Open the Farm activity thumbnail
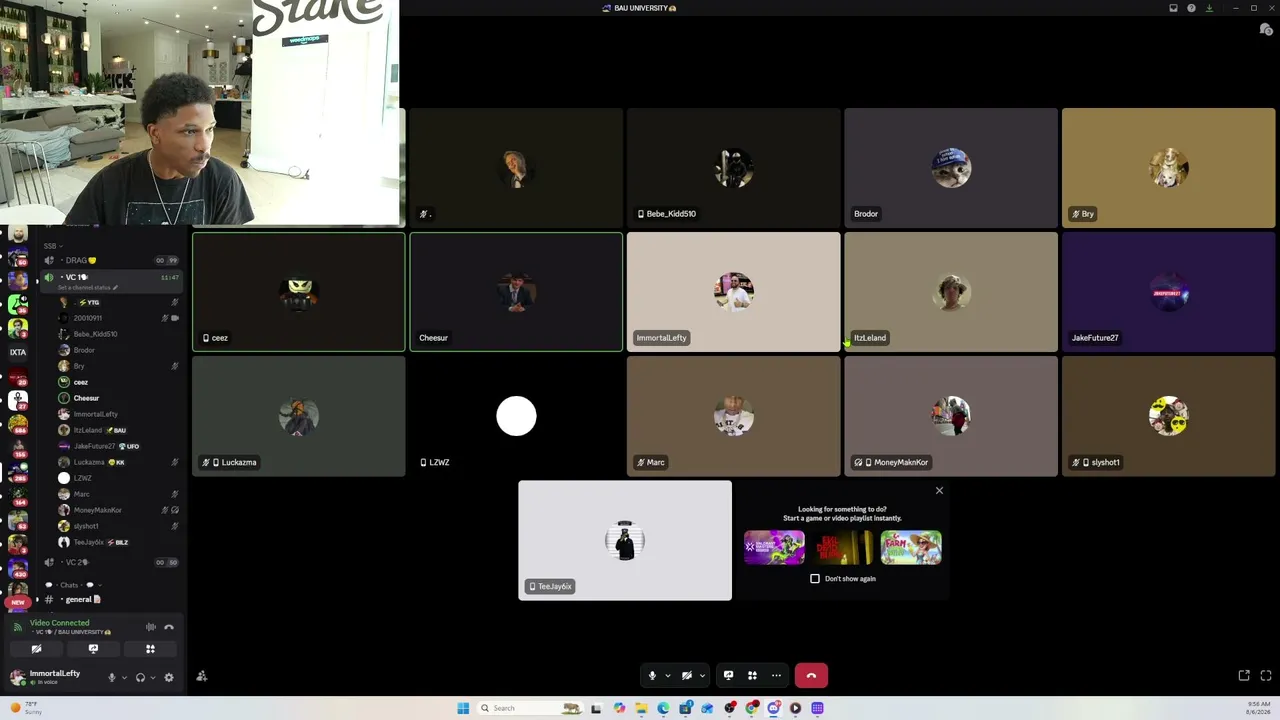 [x=911, y=548]
